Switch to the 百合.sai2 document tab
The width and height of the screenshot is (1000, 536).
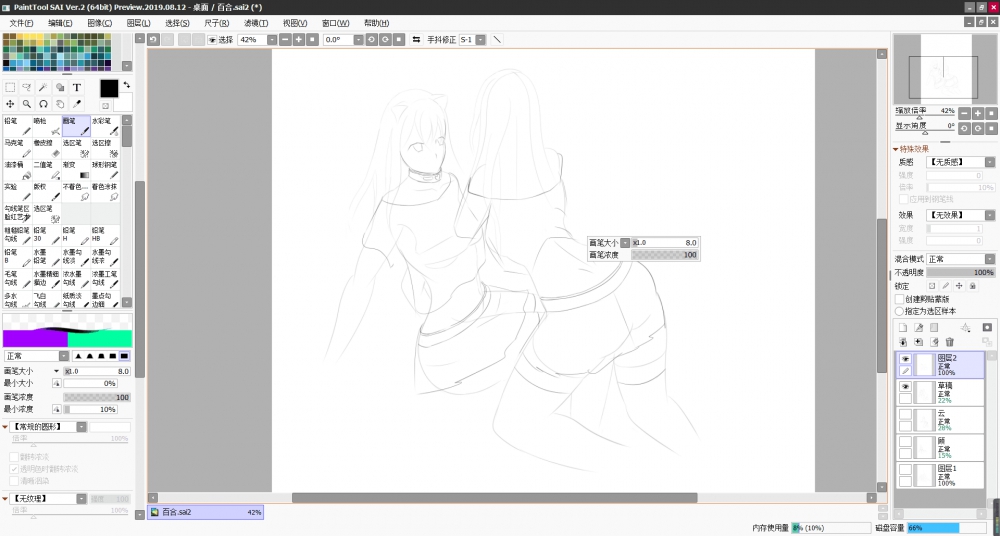point(205,512)
